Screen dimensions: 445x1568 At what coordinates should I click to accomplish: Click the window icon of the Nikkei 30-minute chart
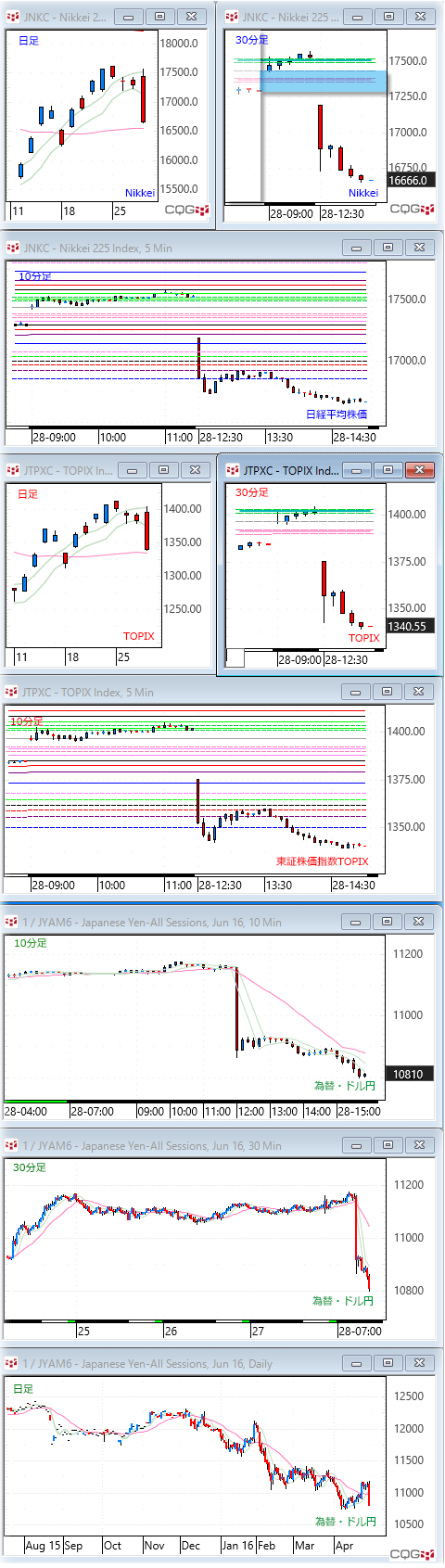pos(232,17)
